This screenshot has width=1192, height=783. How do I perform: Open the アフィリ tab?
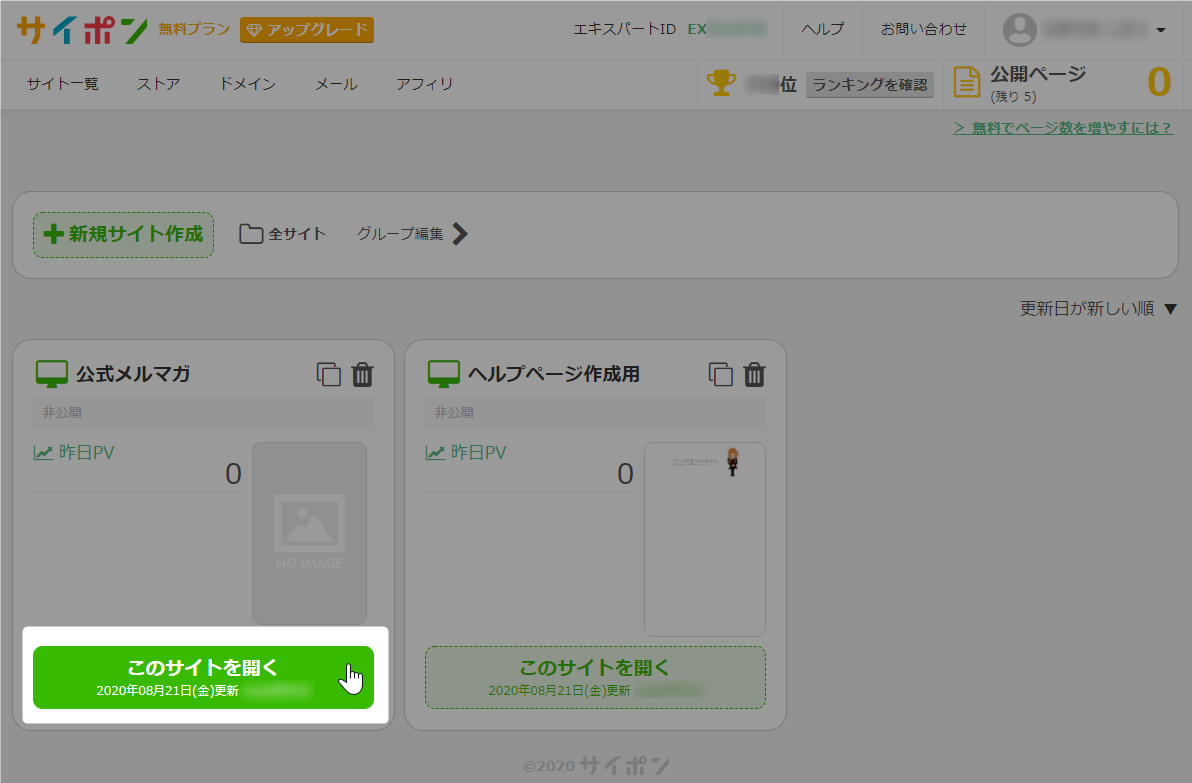pyautogui.click(x=424, y=84)
